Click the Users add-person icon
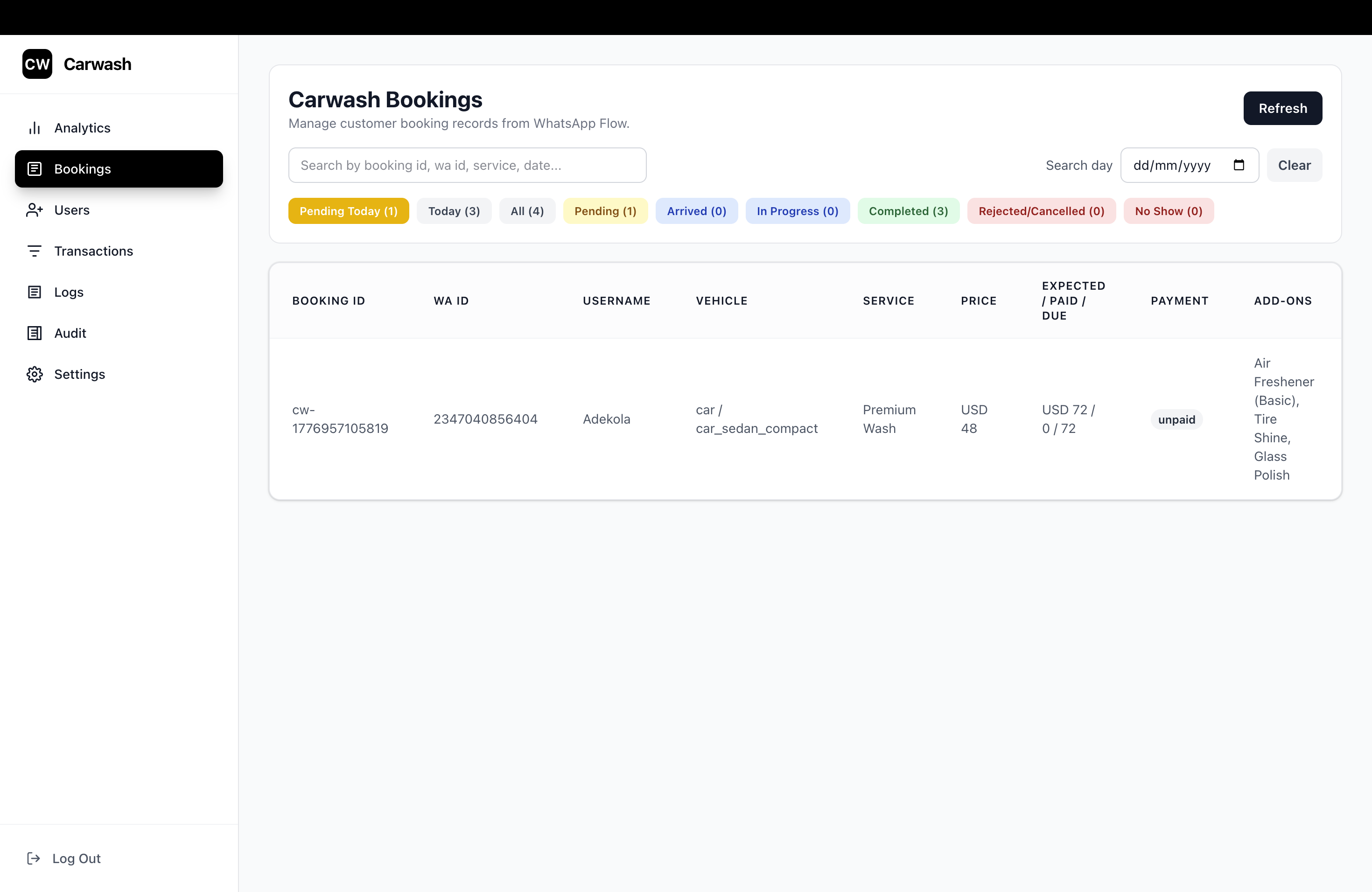Viewport: 1372px width, 892px height. (x=35, y=210)
